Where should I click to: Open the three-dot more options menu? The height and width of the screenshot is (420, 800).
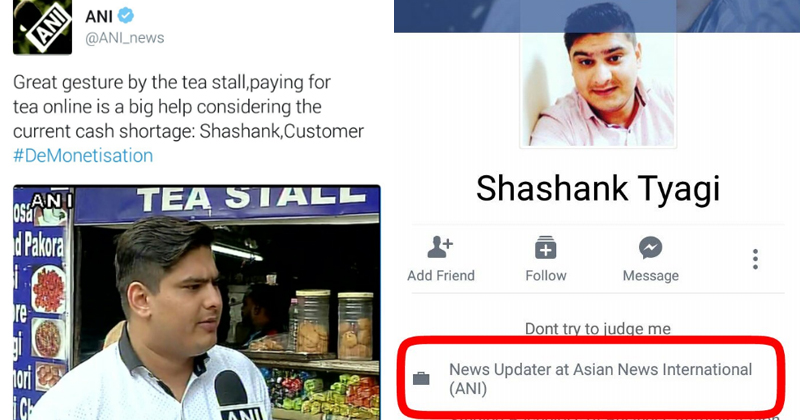[756, 259]
